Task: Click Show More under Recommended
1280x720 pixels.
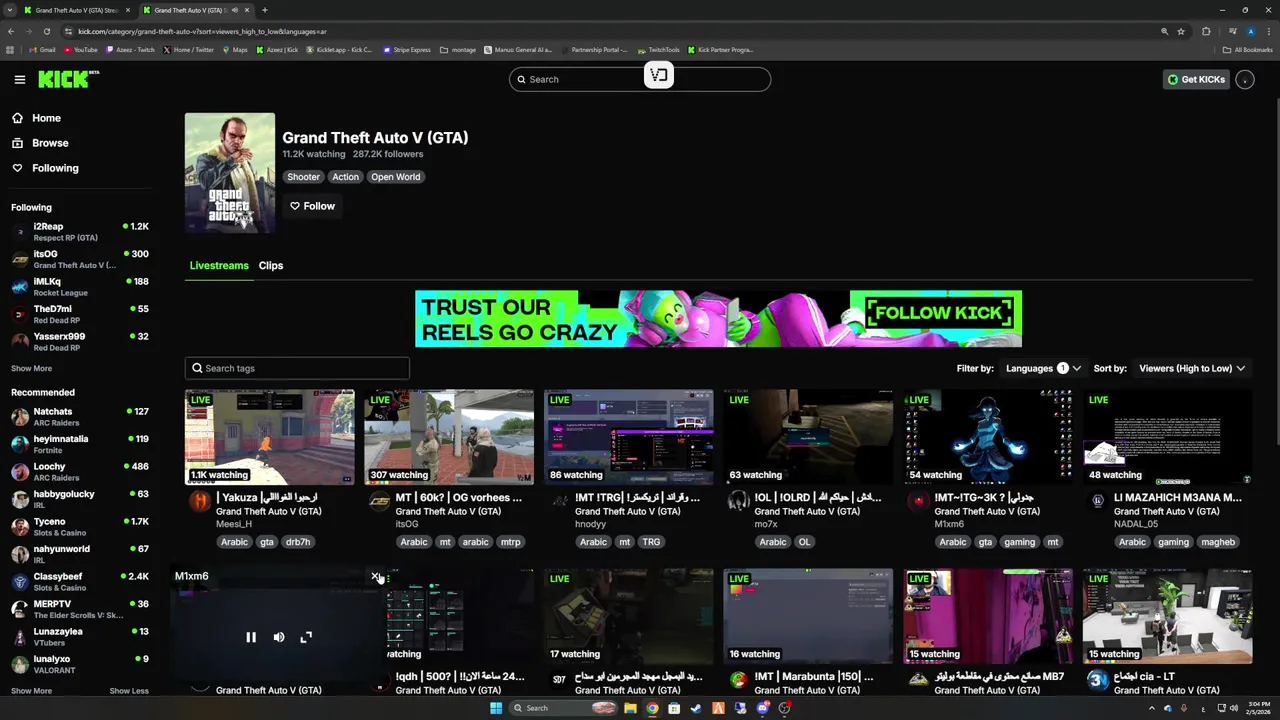Action: (x=31, y=691)
